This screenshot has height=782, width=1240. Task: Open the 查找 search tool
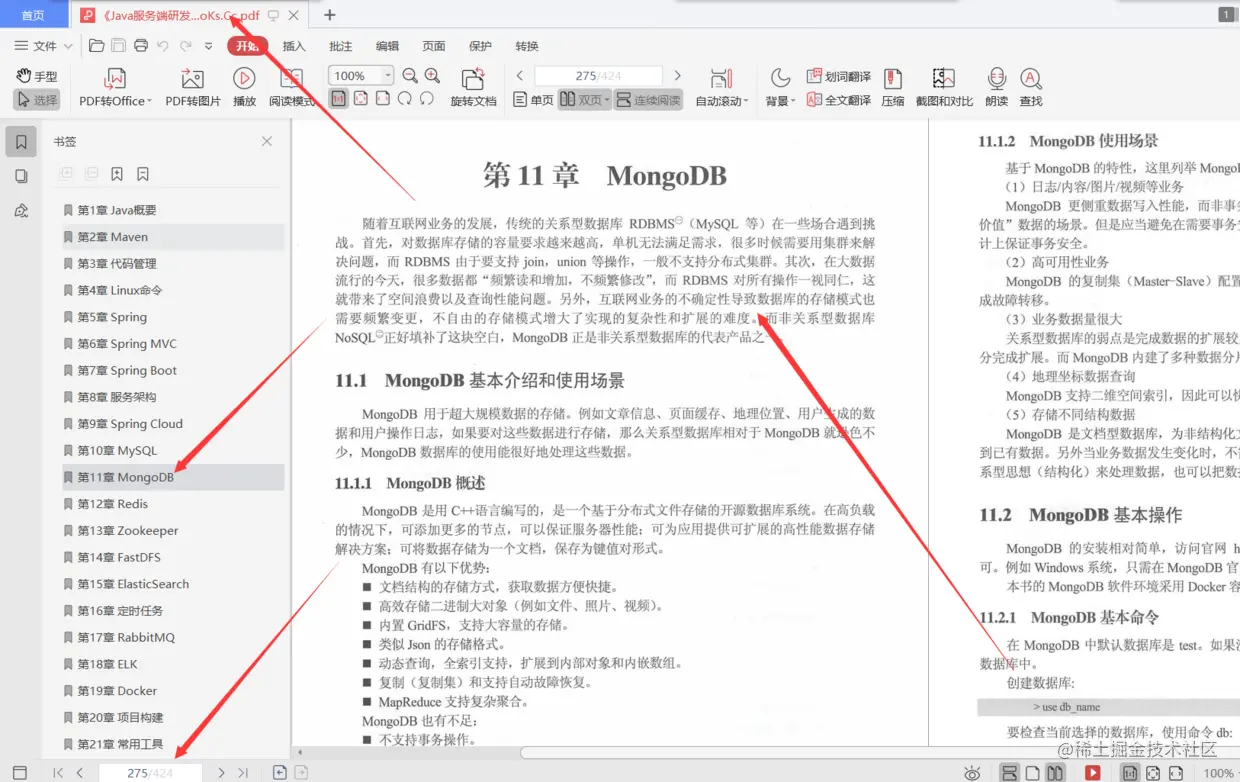point(1031,88)
